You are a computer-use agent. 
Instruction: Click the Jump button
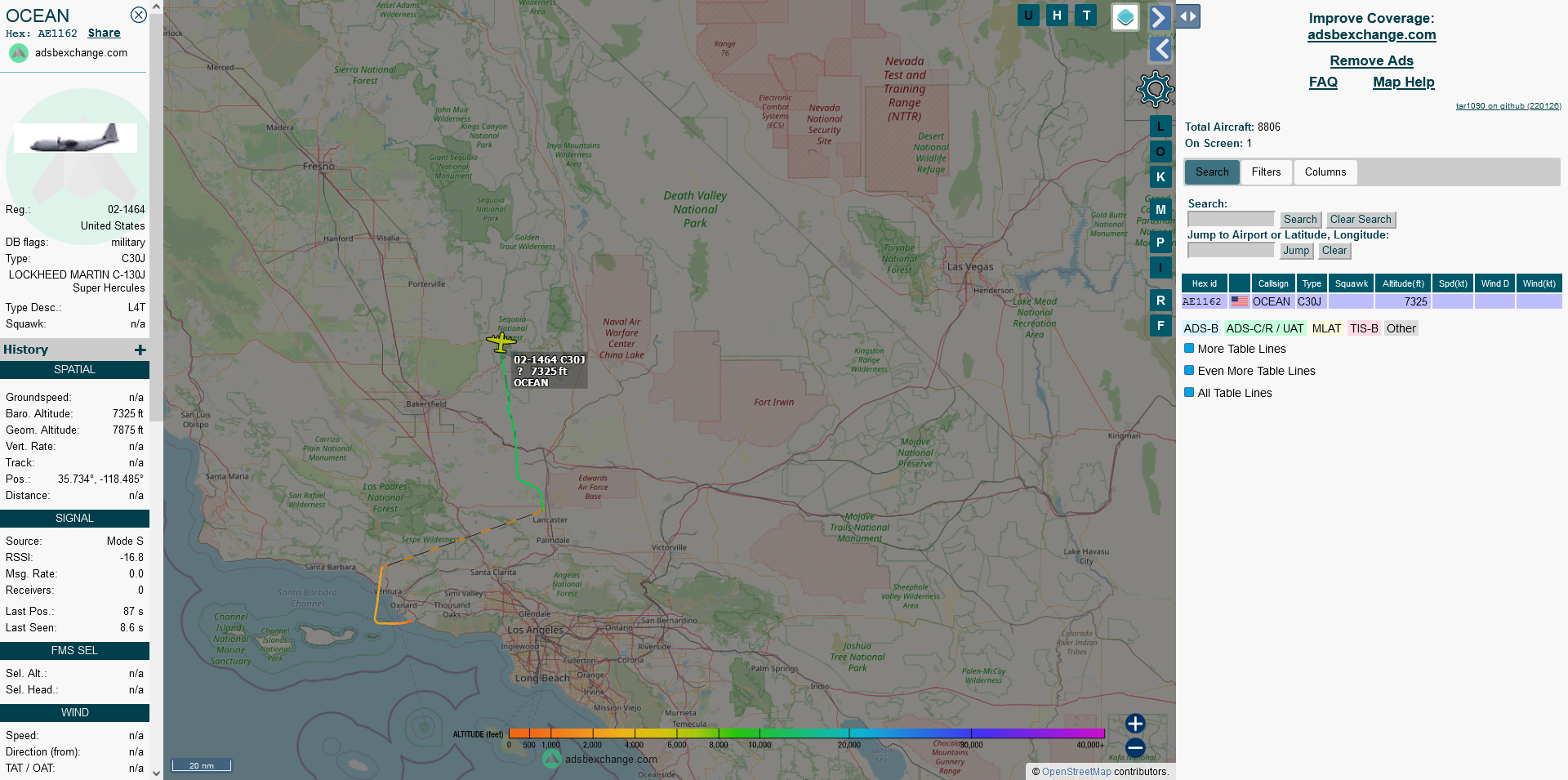point(1296,251)
